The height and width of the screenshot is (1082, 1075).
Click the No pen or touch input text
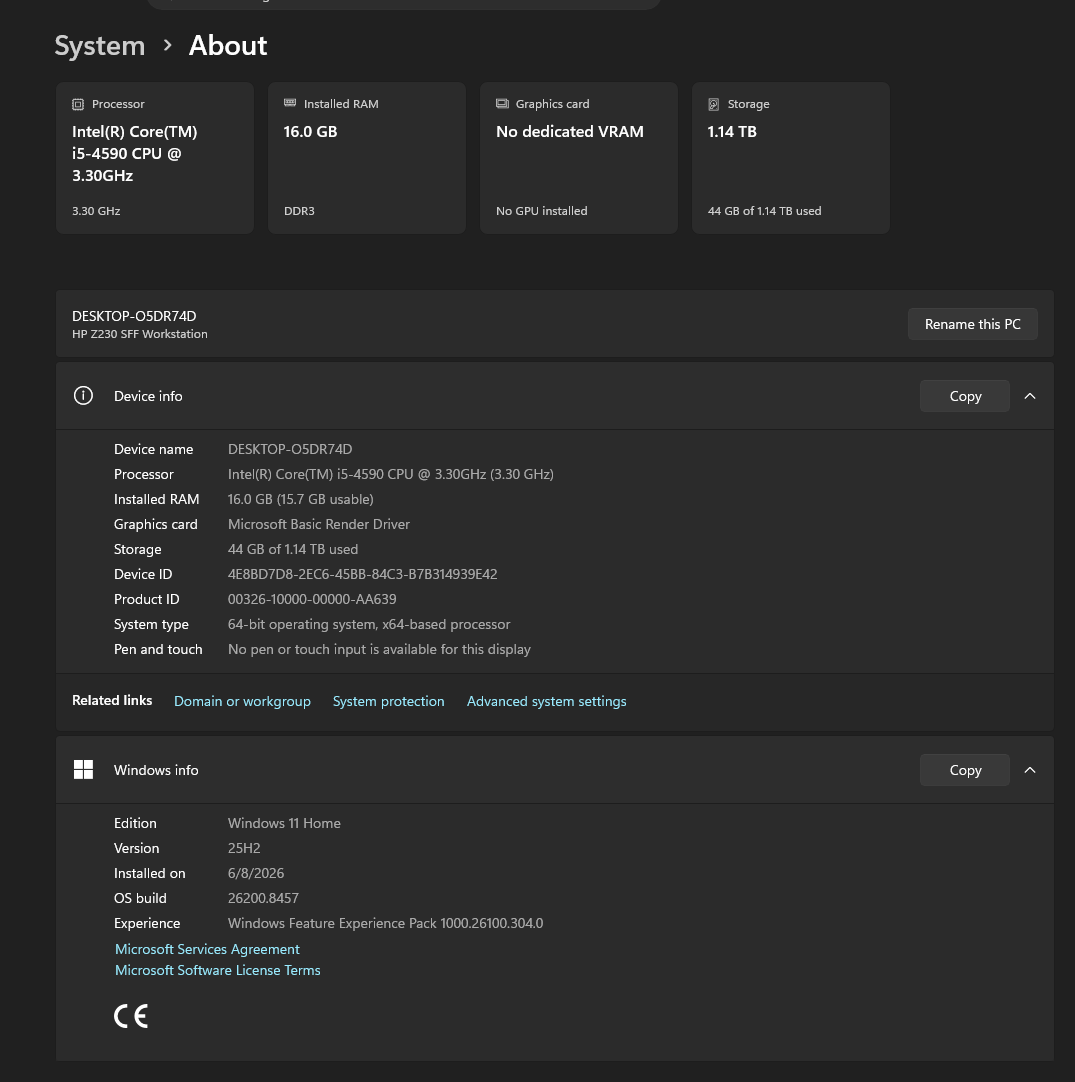pyautogui.click(x=379, y=649)
